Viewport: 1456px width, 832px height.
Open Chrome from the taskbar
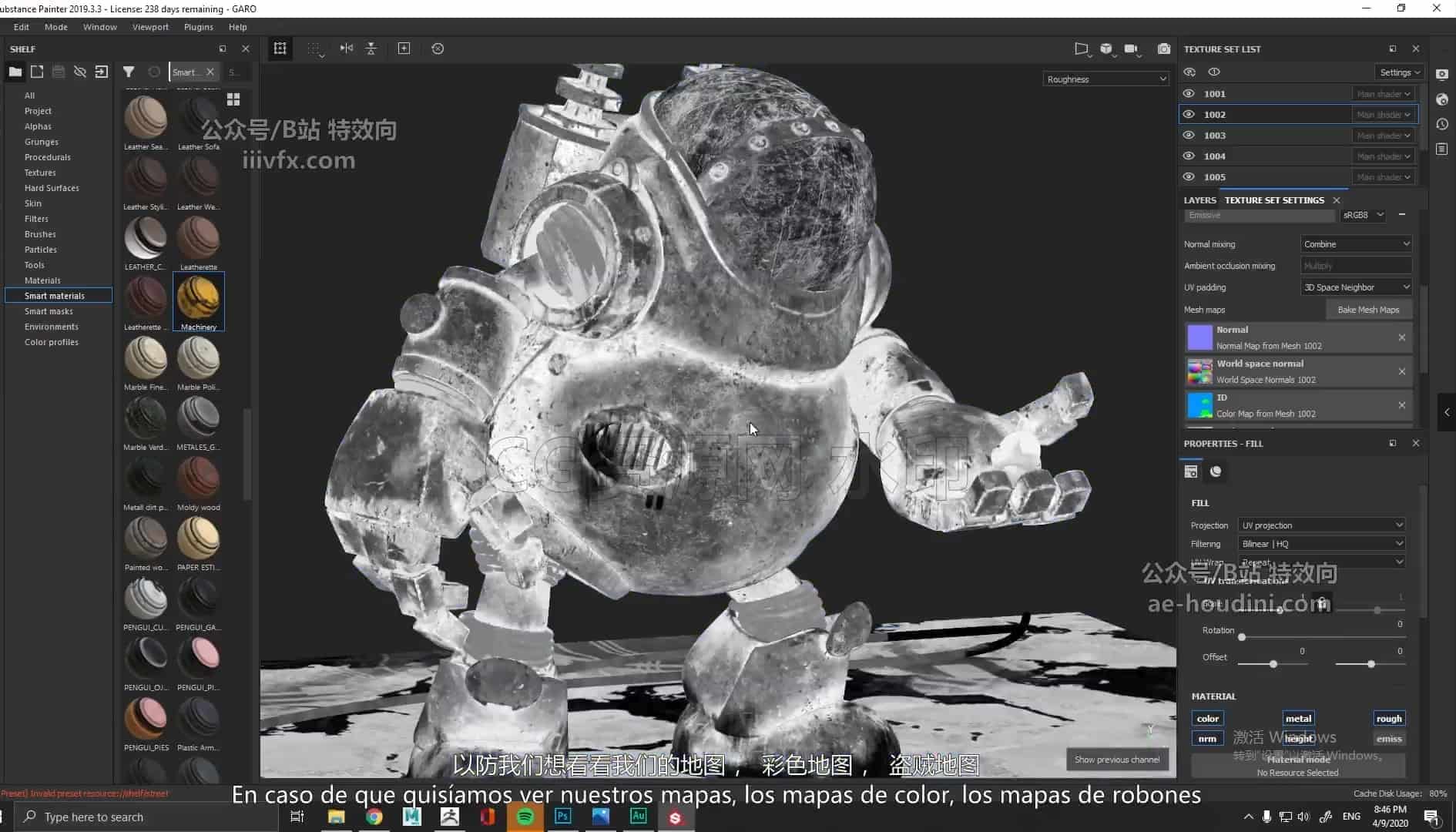click(x=374, y=817)
